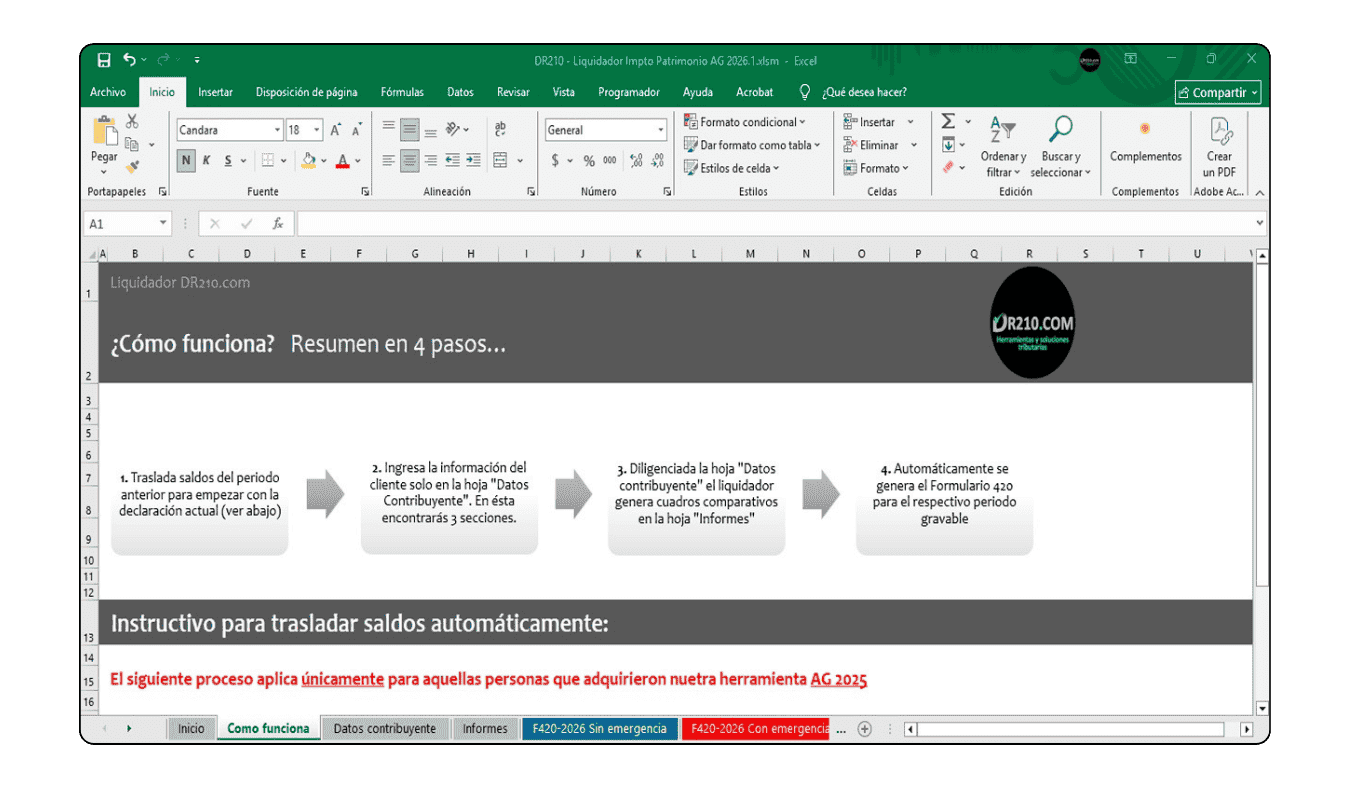Click the Autosuma Σ icon
Viewport: 1350px width, 788px height.
[949, 120]
